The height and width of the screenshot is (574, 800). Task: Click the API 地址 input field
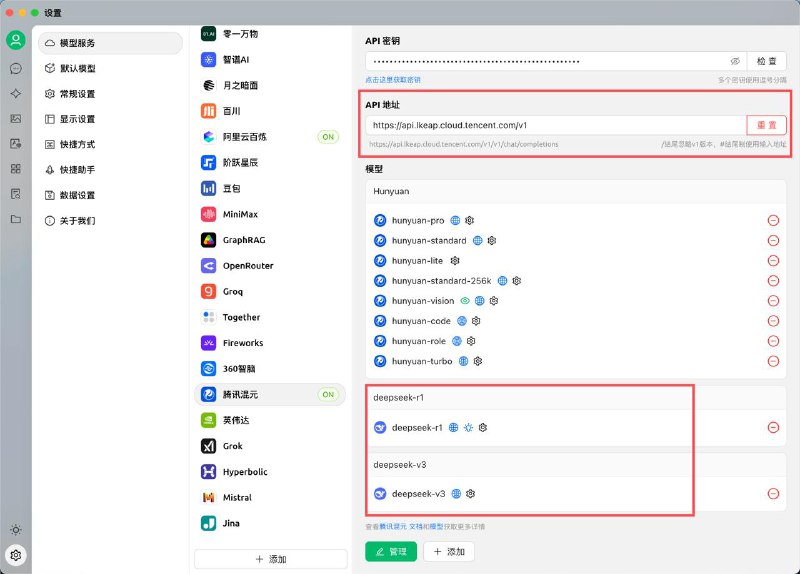pos(556,125)
